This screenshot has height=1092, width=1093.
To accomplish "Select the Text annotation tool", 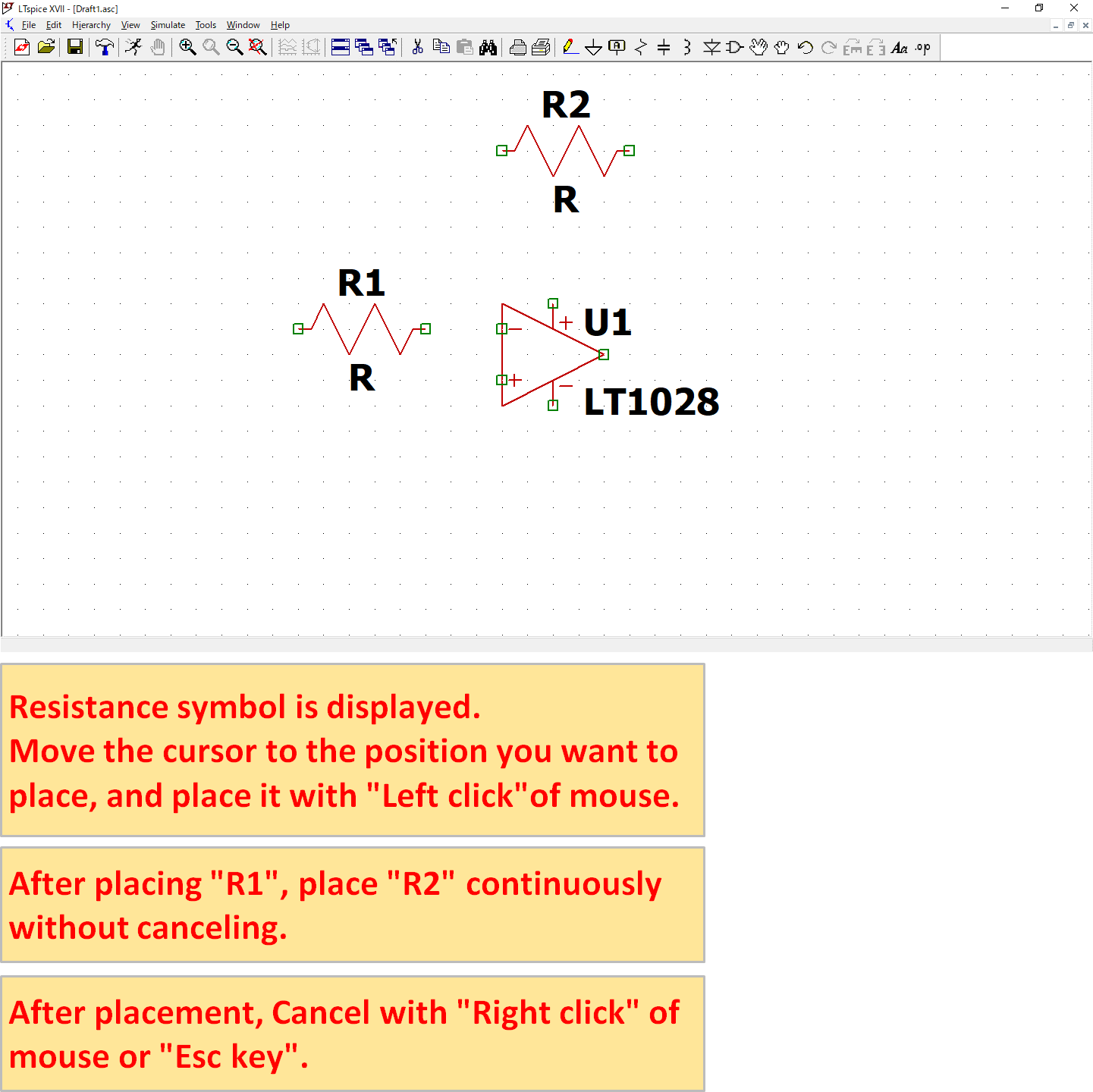I will click(900, 47).
